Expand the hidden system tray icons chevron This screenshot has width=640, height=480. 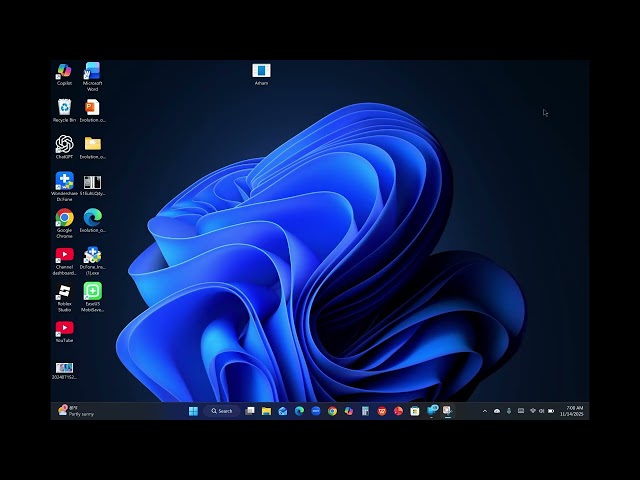[485, 411]
